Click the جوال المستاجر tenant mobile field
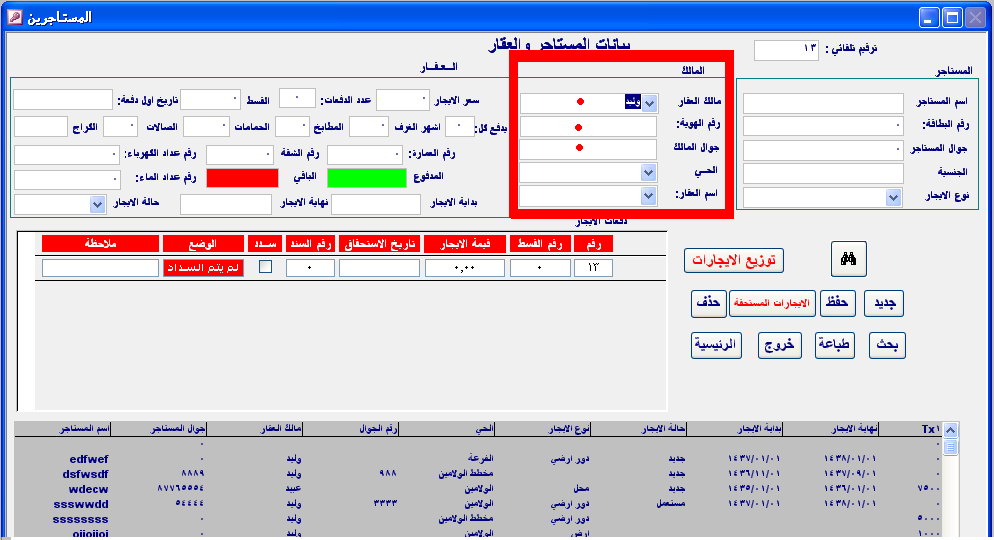 coord(823,150)
